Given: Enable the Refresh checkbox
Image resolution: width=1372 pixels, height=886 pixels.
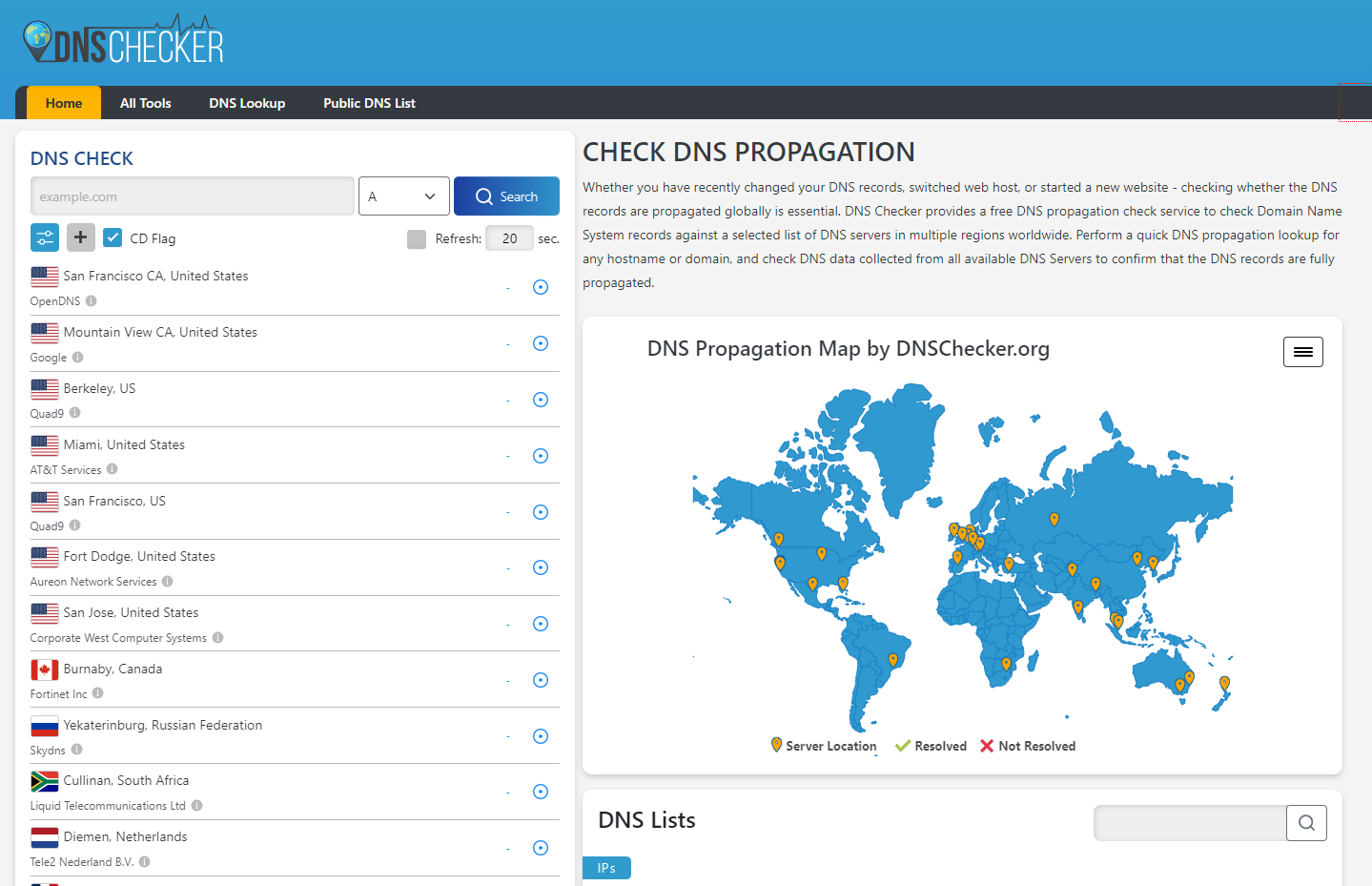Looking at the screenshot, I should (417, 239).
